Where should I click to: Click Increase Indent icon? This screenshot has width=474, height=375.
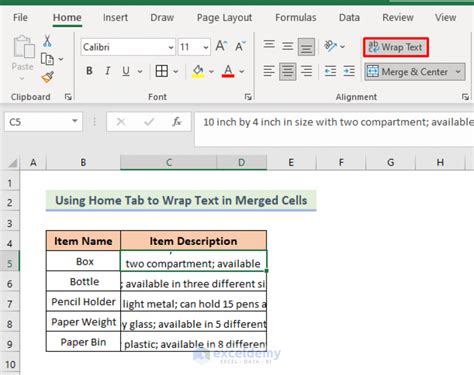pyautogui.click(x=349, y=71)
